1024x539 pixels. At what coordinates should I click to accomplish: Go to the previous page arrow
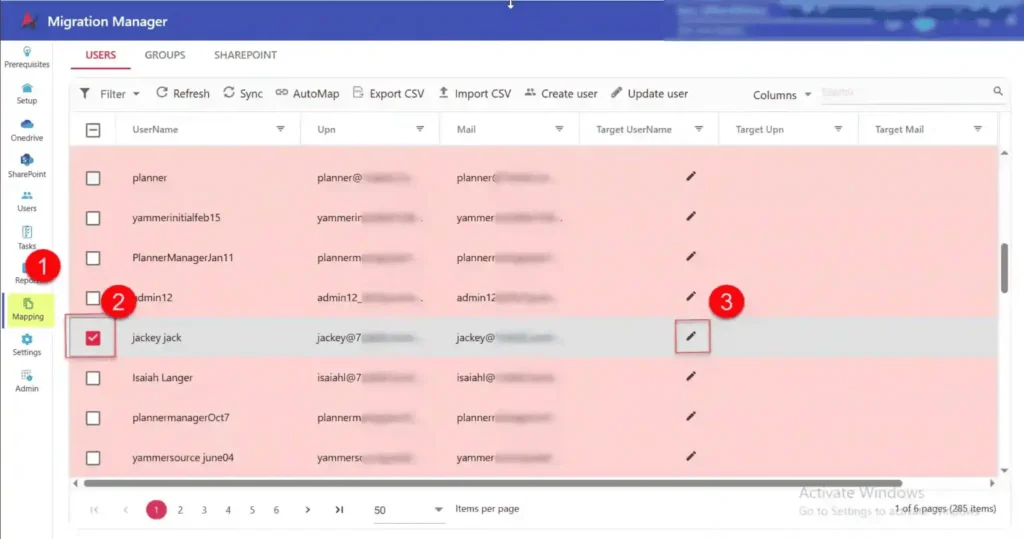pyautogui.click(x=125, y=510)
